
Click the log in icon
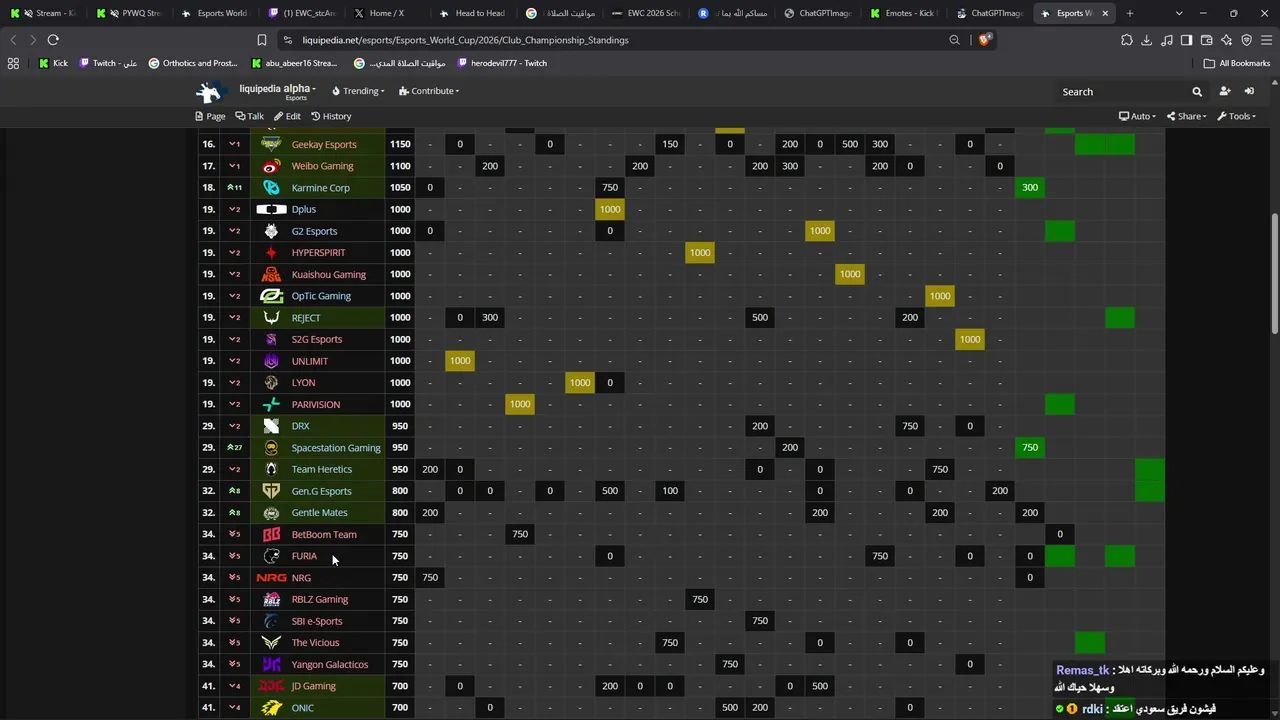click(x=1249, y=91)
